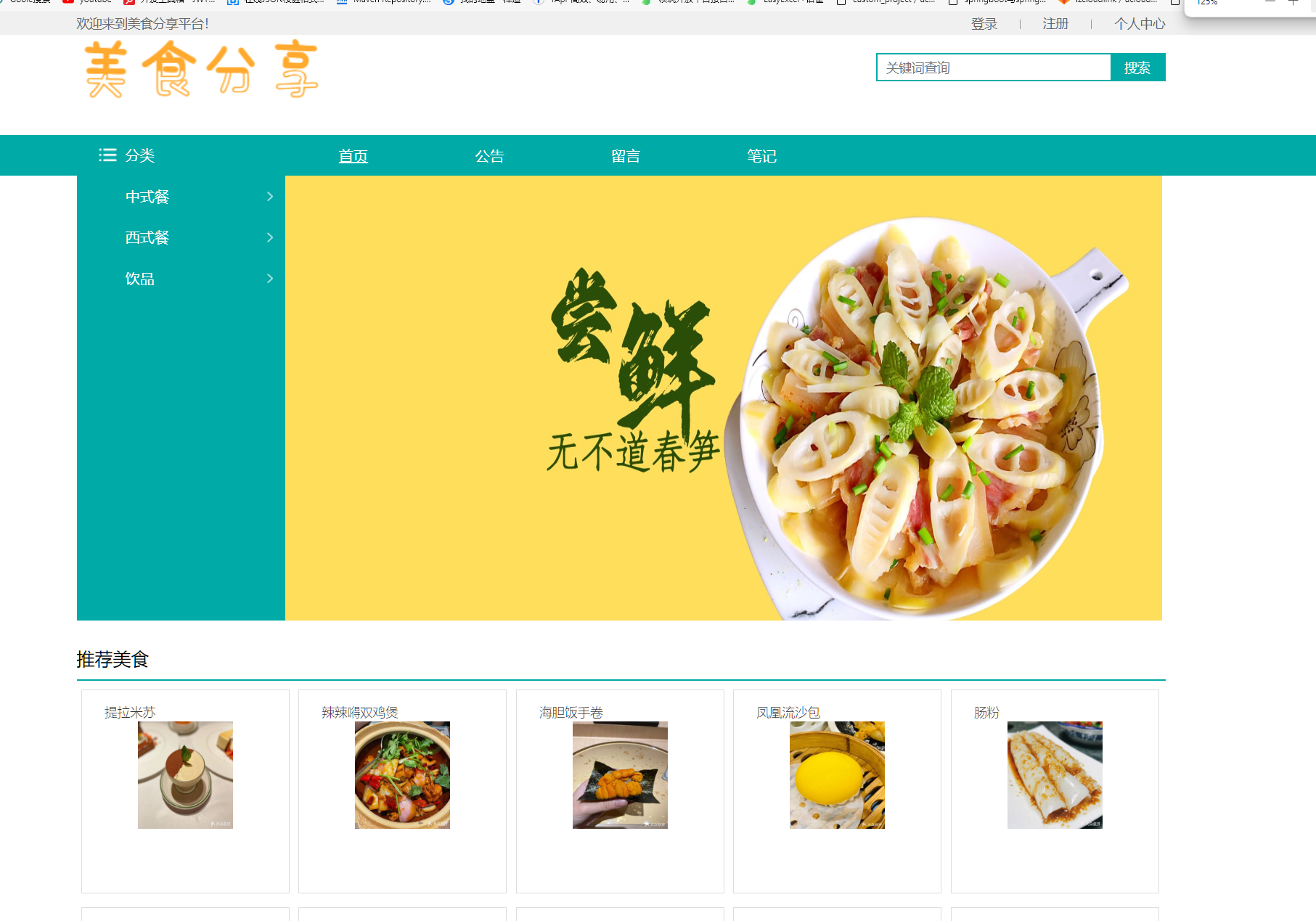Open the 首页 navigation tab
1316x921 pixels.
pos(353,156)
